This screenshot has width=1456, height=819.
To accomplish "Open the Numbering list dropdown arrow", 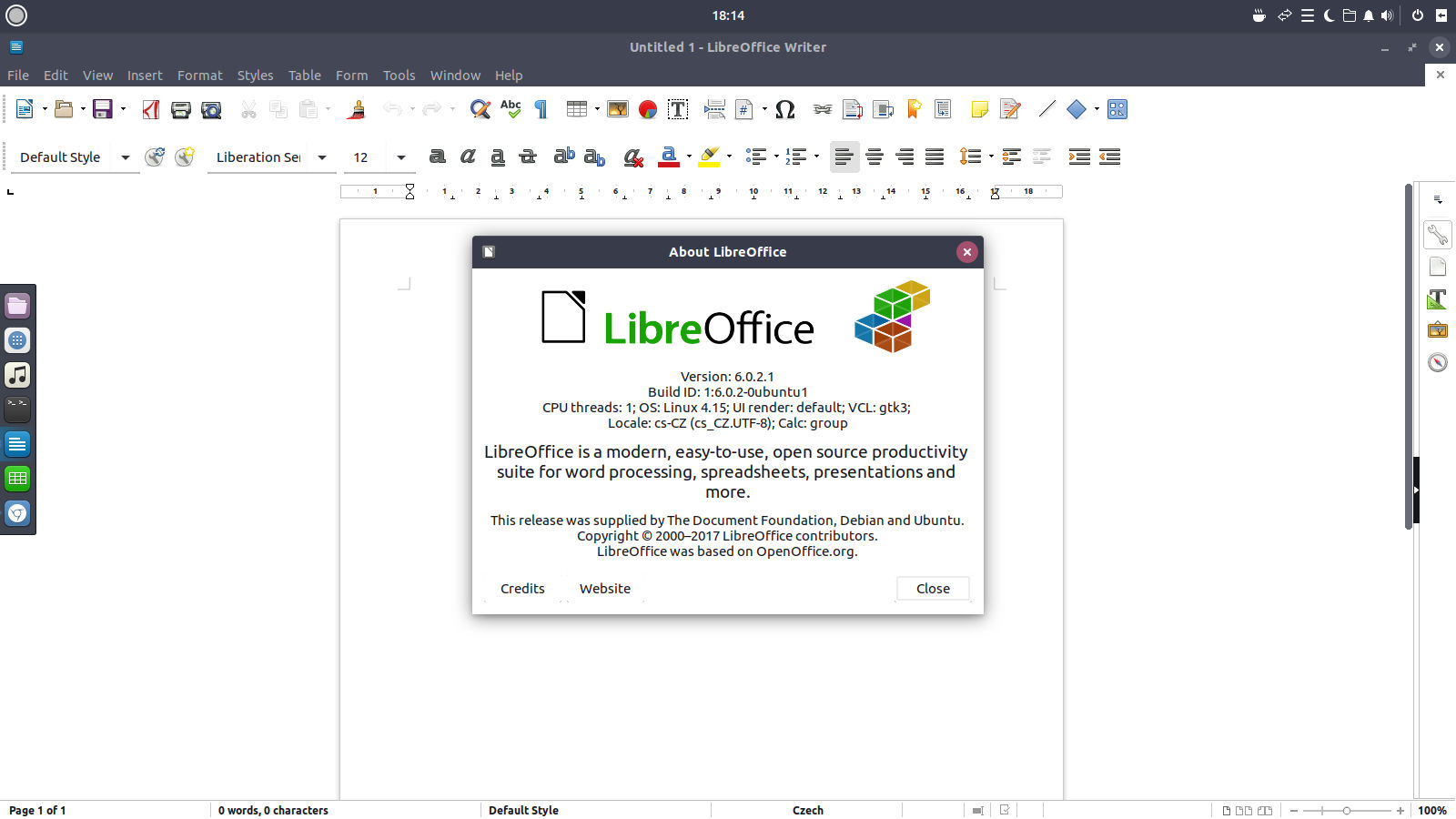I will (x=816, y=157).
